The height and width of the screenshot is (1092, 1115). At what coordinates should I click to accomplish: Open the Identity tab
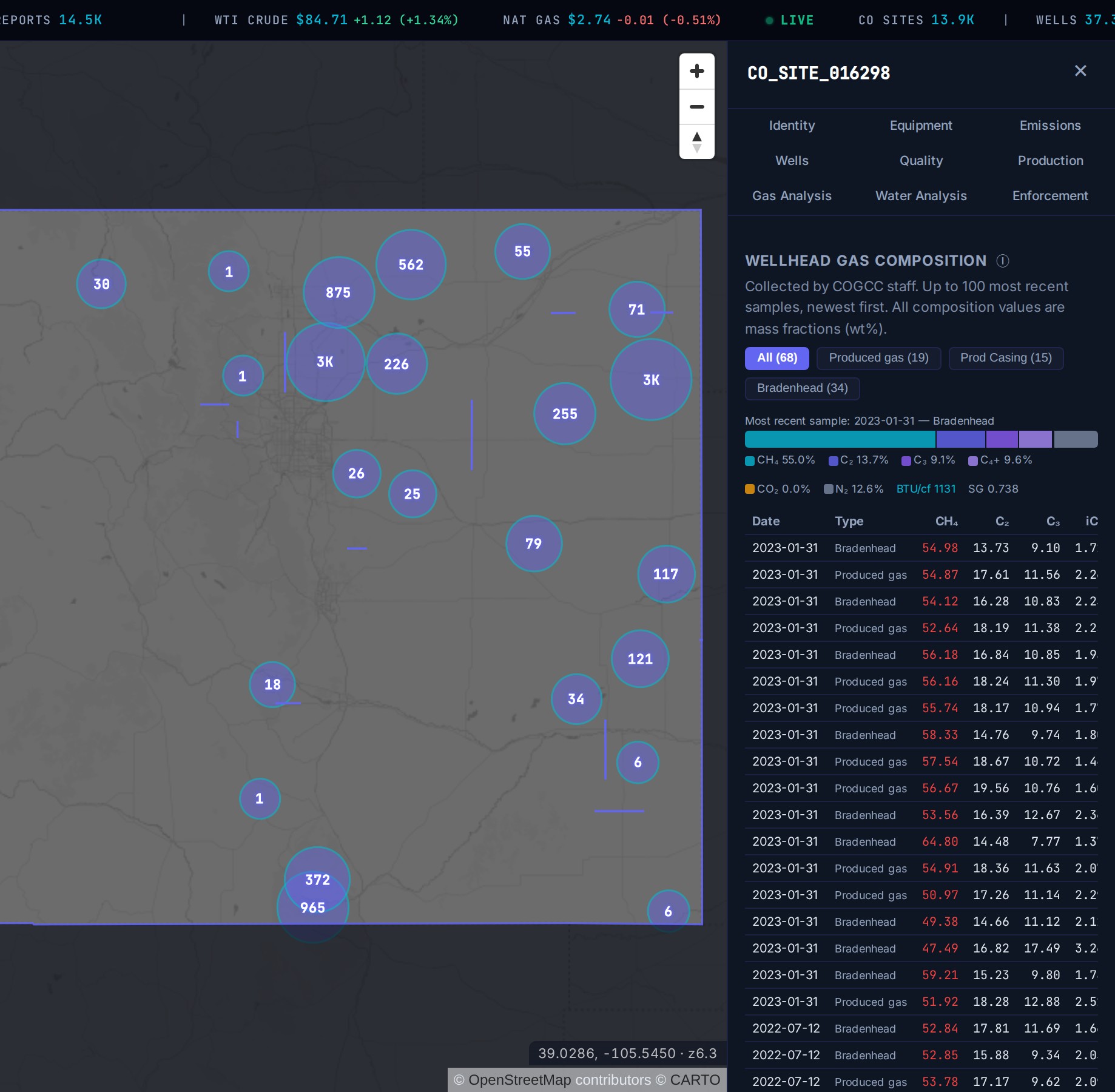point(792,126)
